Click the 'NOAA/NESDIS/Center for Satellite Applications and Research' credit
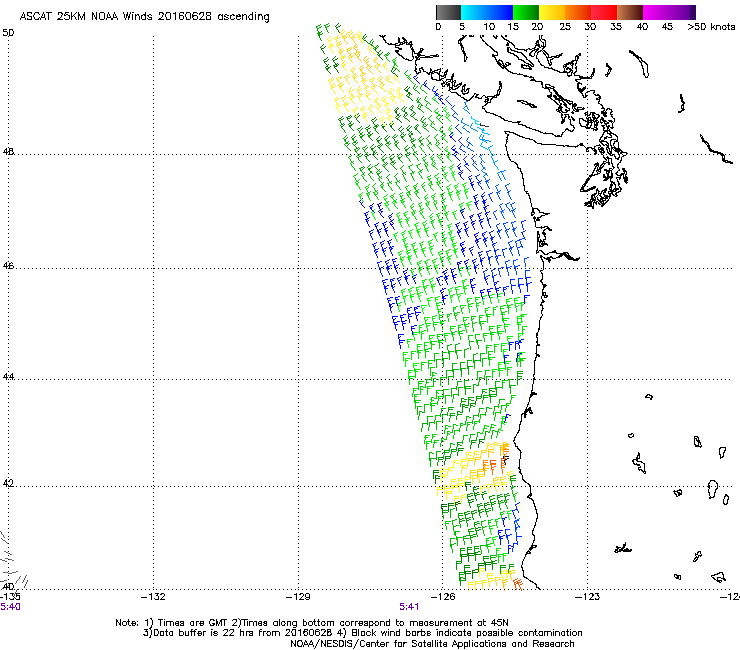Image resolution: width=740 pixels, height=650 pixels. 432,644
